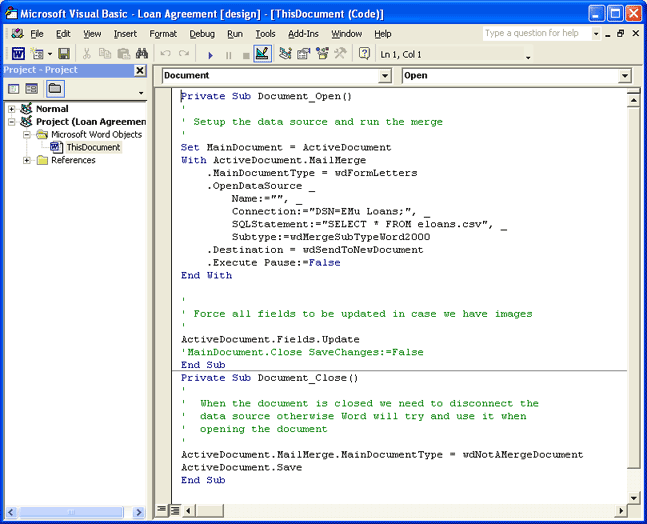Viewport: 647px width, 524px height.
Task: Expand the Normal project tree node
Action: click(12, 109)
